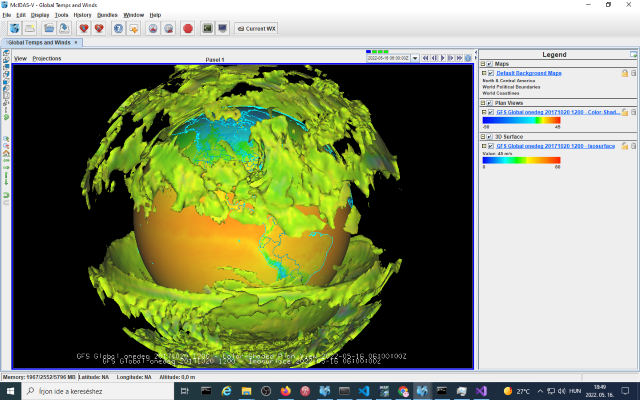
Task: Open animation properties info icon
Action: 468,58
